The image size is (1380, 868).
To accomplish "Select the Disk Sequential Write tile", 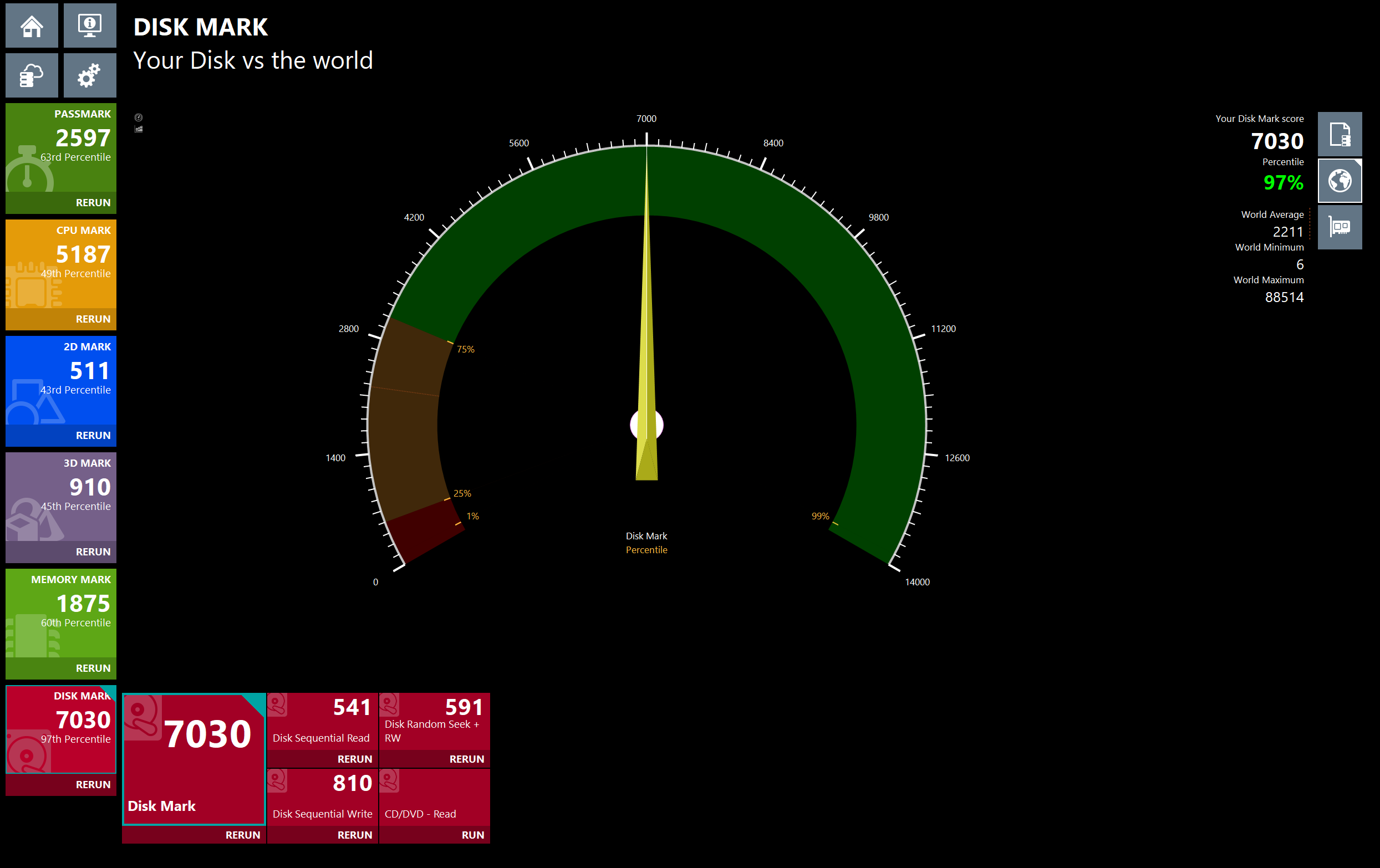I will (x=322, y=797).
